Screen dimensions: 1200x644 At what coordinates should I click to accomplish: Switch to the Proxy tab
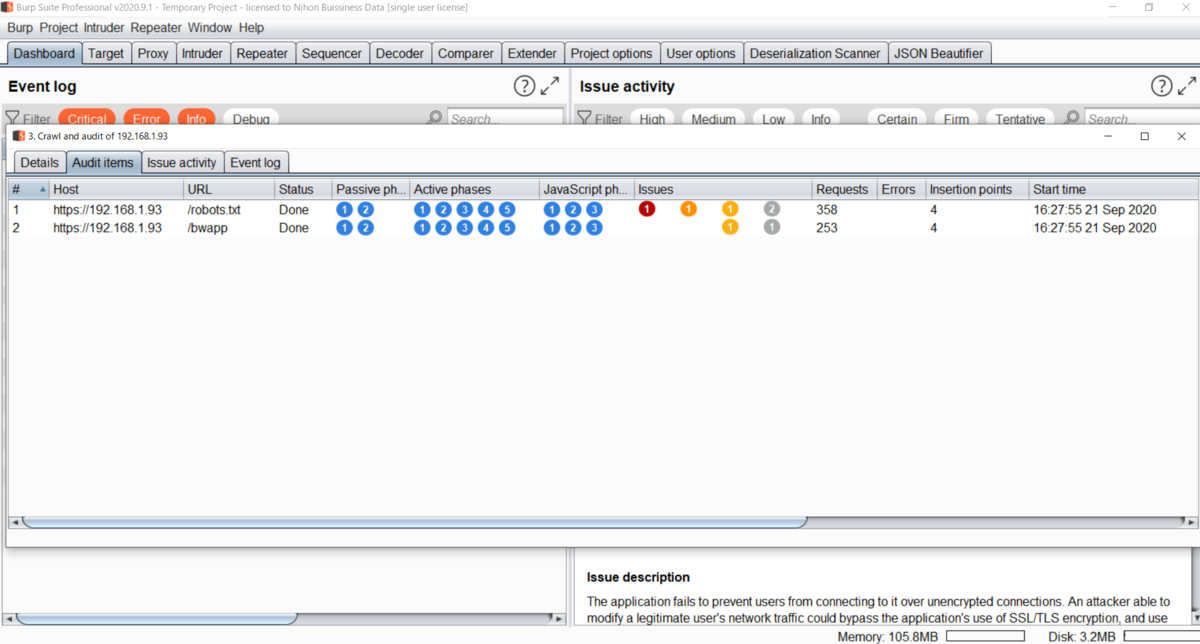click(x=153, y=53)
